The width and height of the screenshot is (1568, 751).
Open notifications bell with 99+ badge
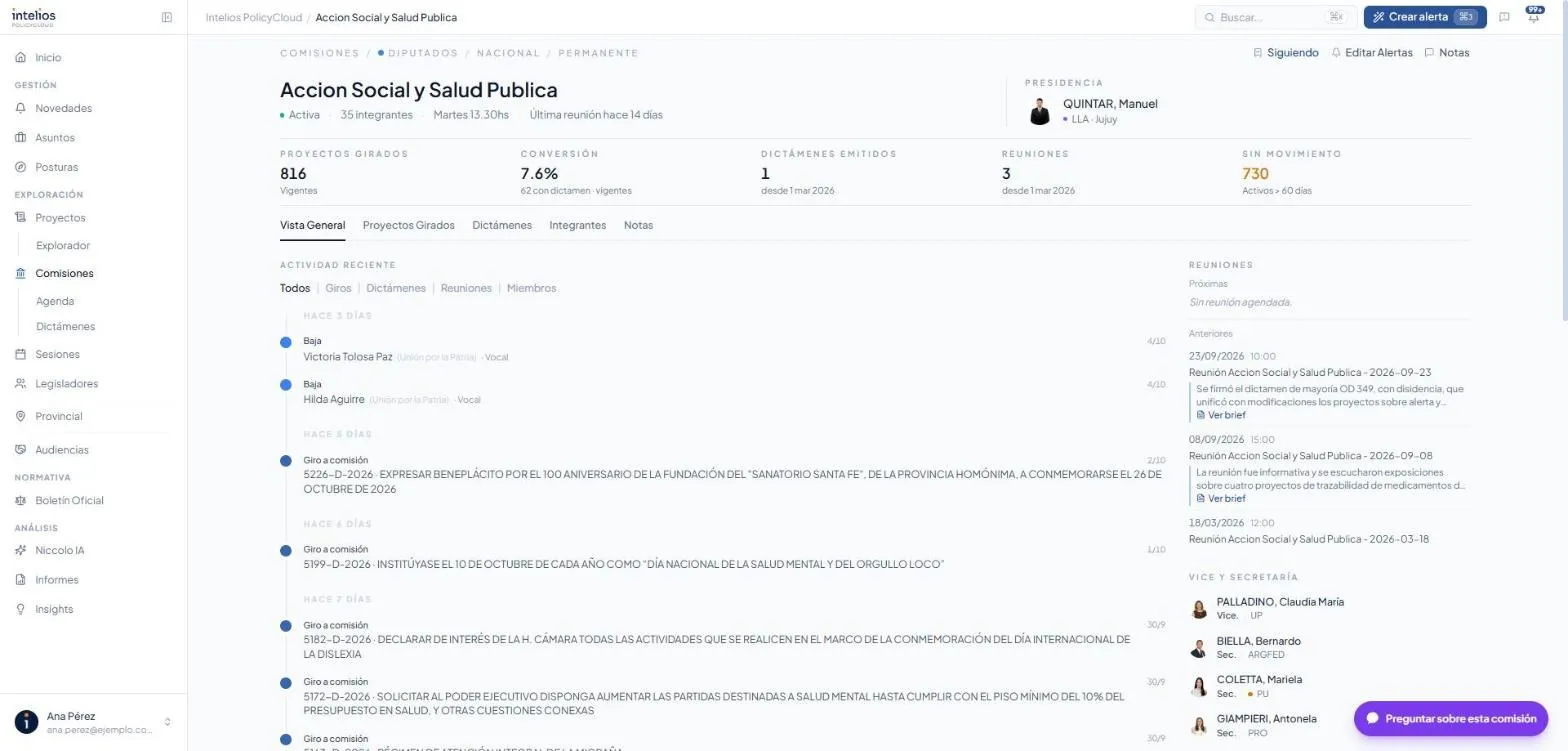tap(1533, 16)
